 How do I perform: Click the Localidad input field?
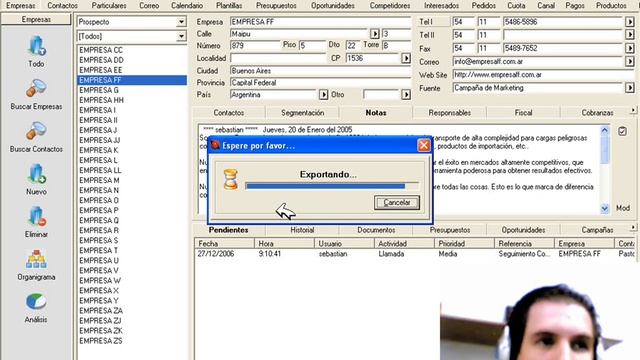pyautogui.click(x=278, y=58)
